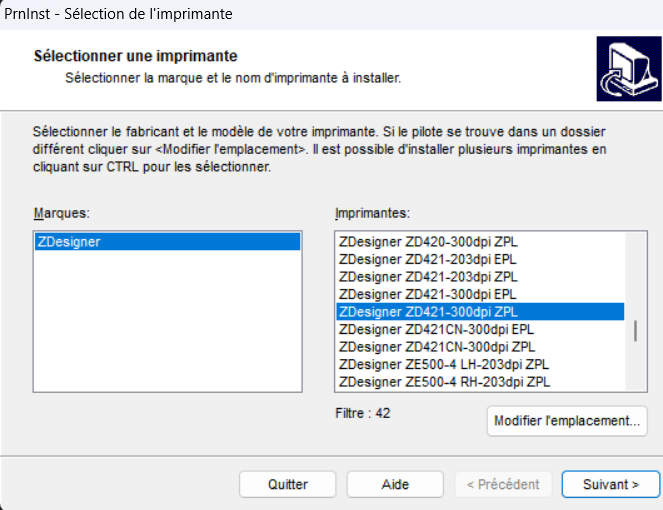Select ZDesigner ZD420-300dpi ZPL printer
This screenshot has width=663, height=510.
(428, 242)
